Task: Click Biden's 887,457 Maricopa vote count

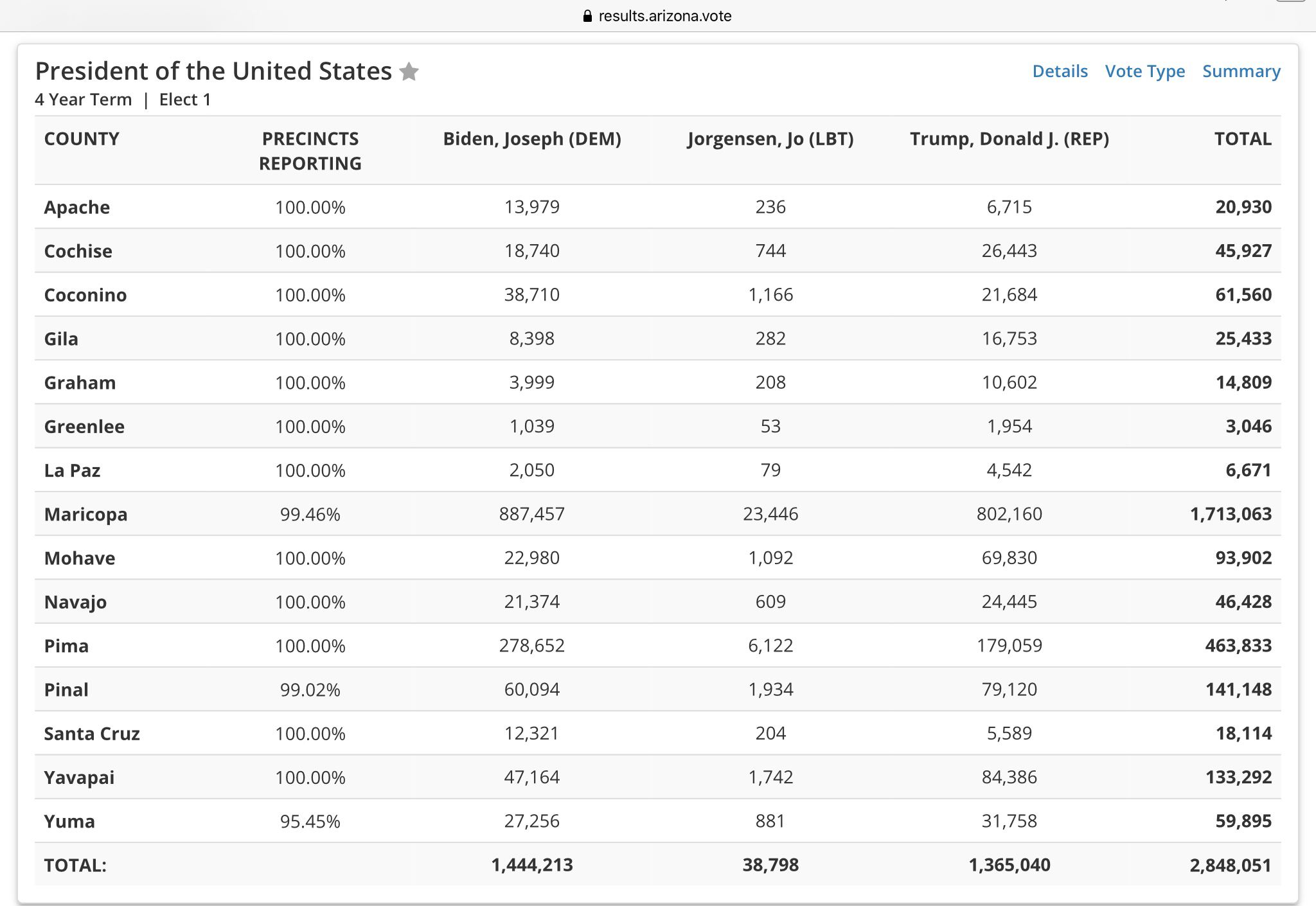Action: point(532,514)
